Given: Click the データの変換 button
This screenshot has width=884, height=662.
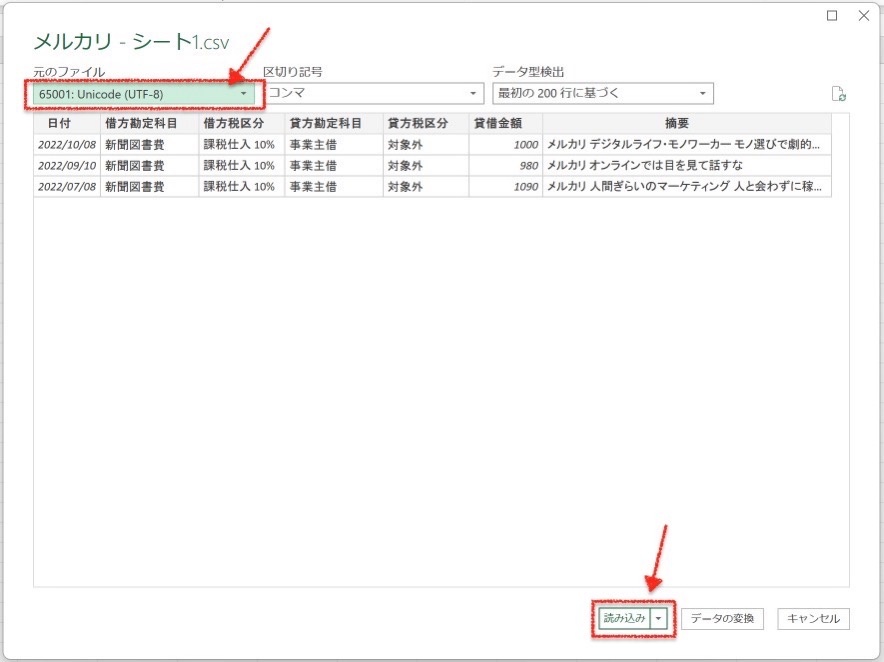Looking at the screenshot, I should tap(722, 619).
